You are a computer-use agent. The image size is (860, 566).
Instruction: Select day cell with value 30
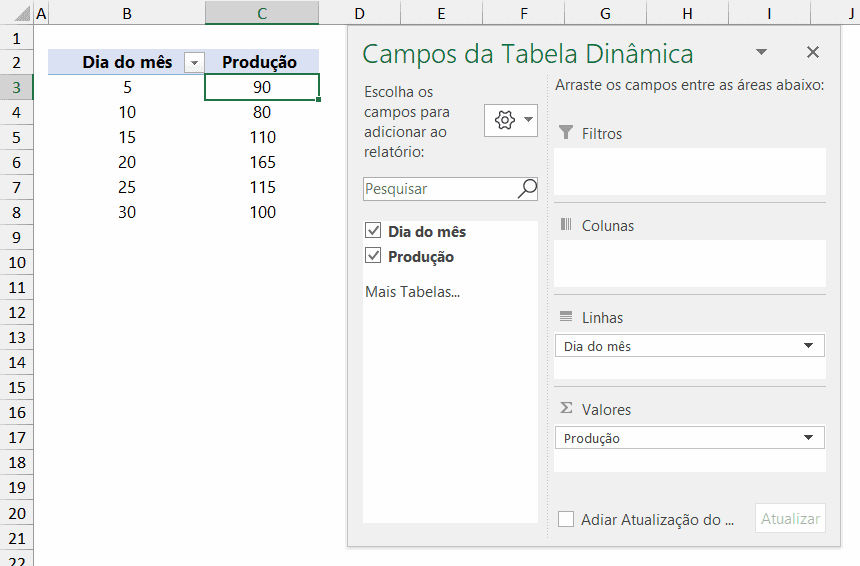pos(127,212)
